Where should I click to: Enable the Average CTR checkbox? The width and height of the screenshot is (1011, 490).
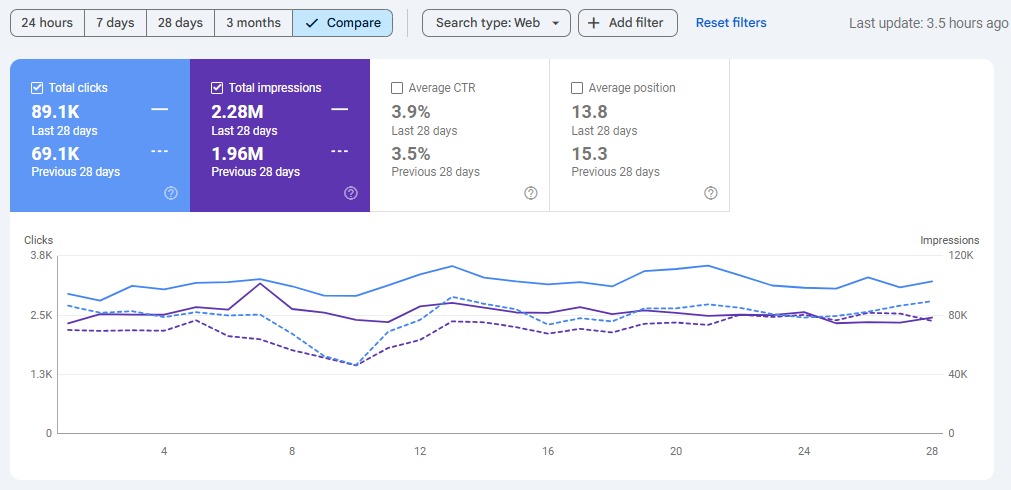coord(397,88)
